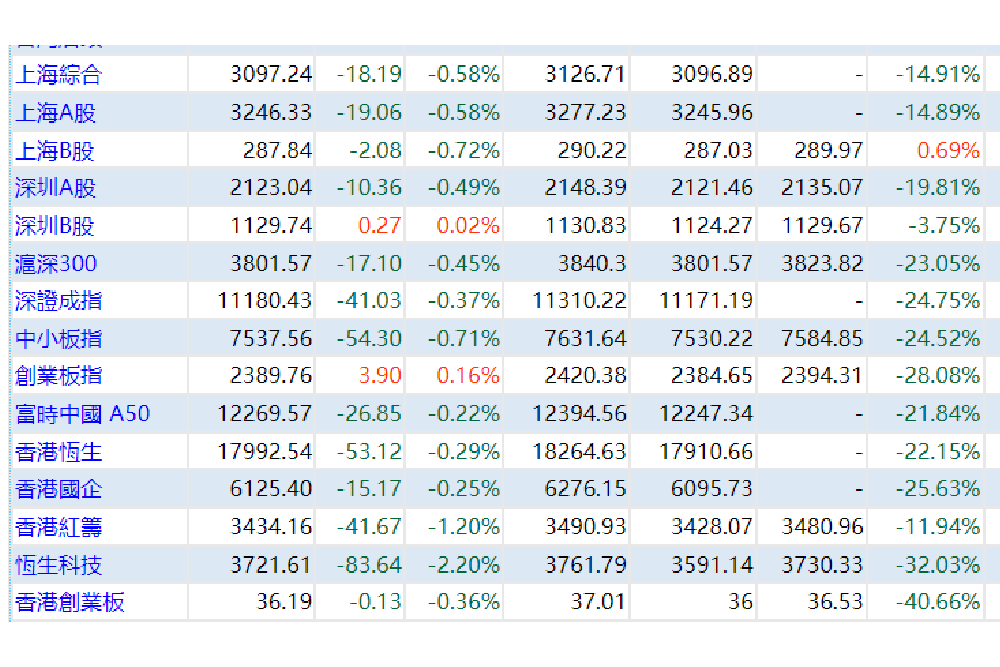Open the 上海A股 index link
This screenshot has width=1000, height=667.
point(55,113)
